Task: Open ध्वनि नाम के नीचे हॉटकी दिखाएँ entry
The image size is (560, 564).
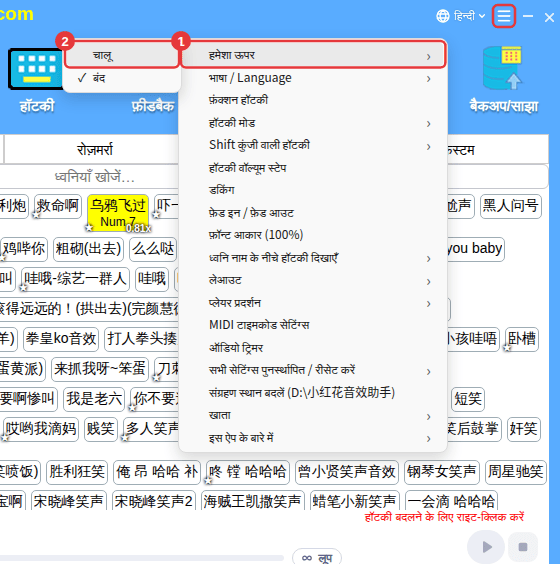Action: (x=313, y=258)
